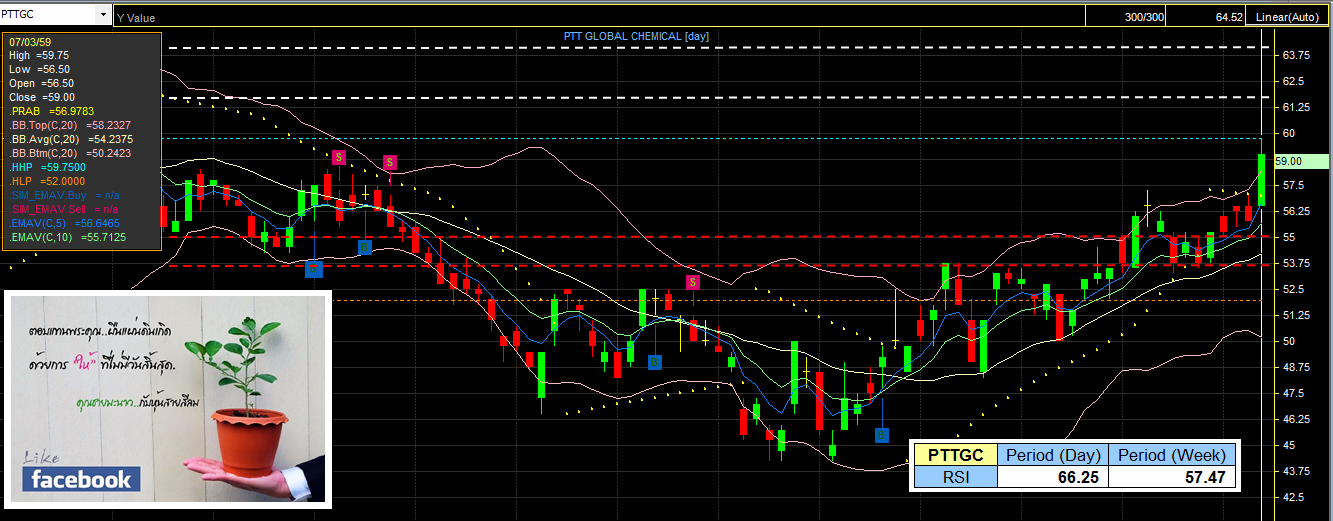Select the .PRAB =56.9783 indicator row

(x=50, y=111)
